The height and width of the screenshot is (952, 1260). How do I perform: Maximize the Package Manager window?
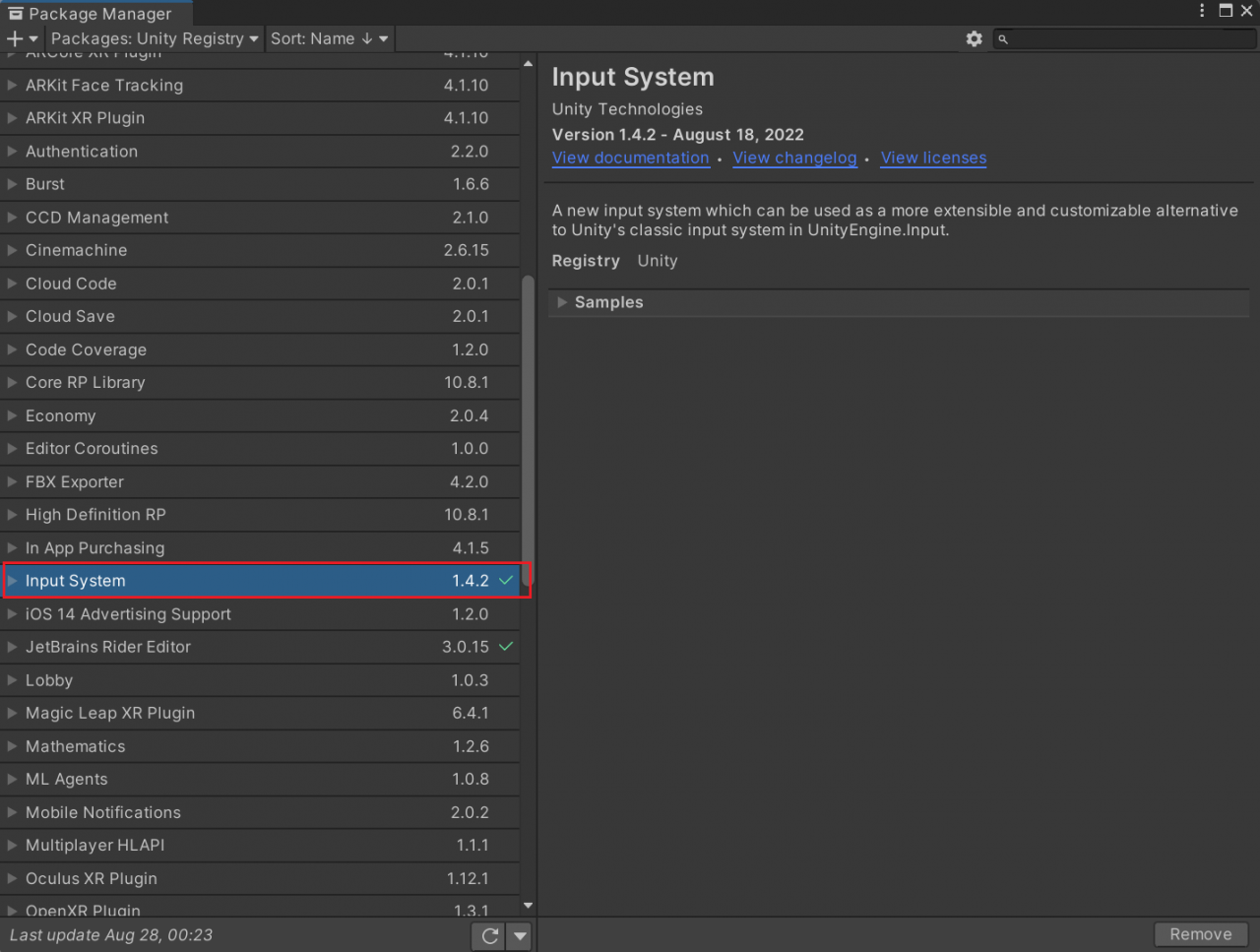click(x=1226, y=11)
